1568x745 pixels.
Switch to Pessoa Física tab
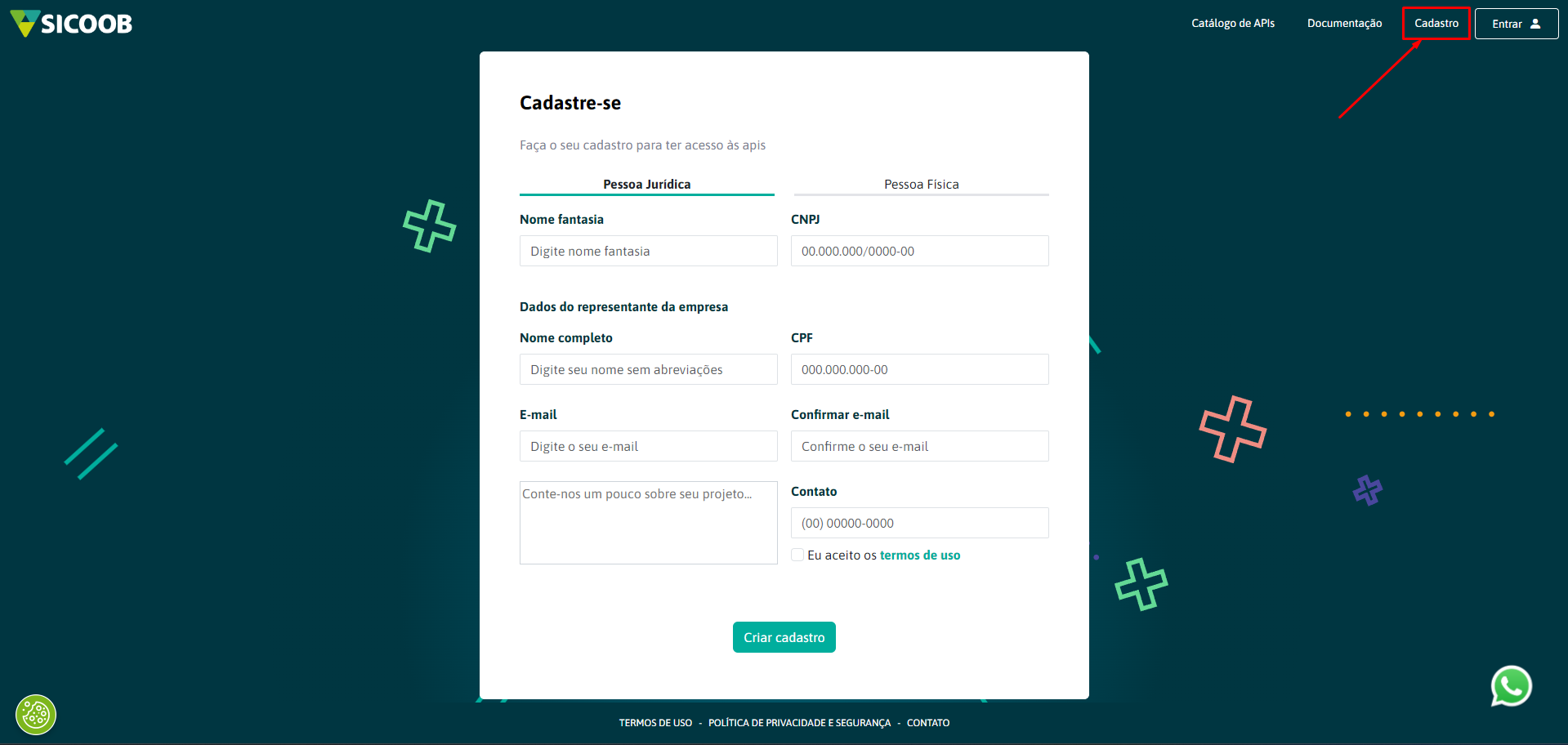921,185
